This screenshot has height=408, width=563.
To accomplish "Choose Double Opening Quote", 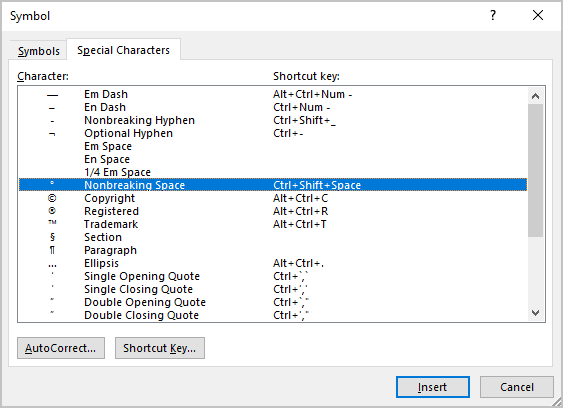I will 273,302.
